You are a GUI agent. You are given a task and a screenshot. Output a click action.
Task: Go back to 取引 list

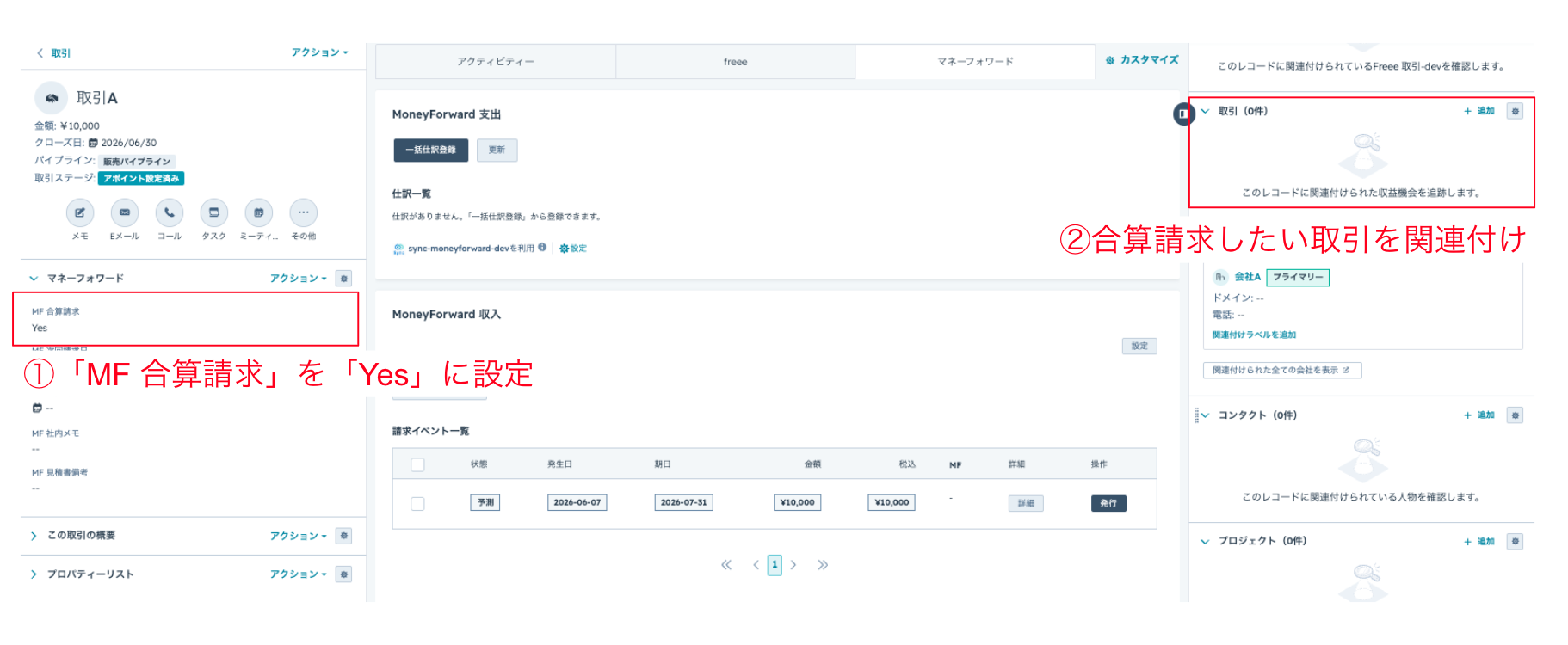coord(53,53)
